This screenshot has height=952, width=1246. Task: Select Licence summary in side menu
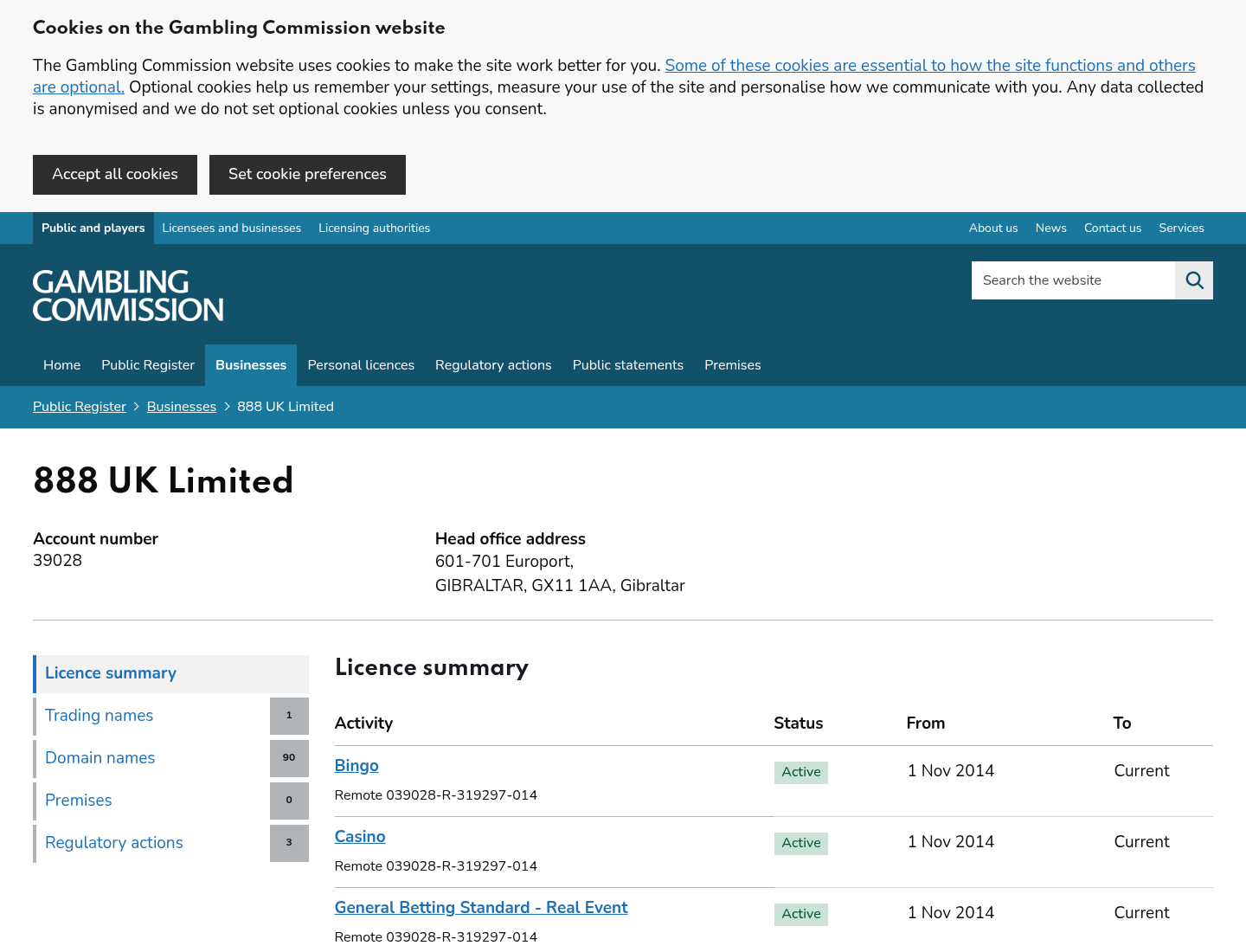(171, 674)
